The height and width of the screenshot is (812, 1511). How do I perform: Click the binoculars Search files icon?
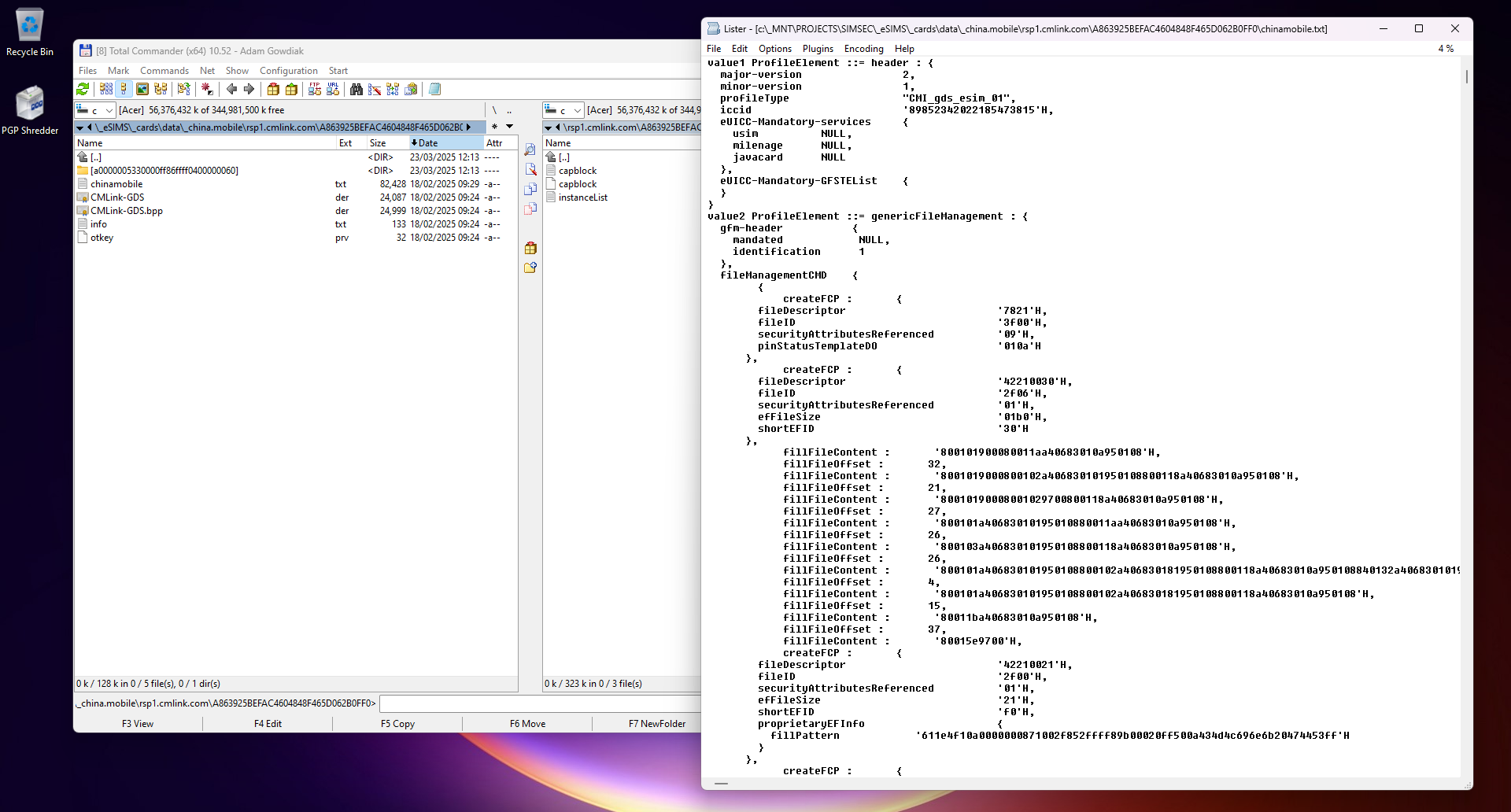(x=357, y=90)
